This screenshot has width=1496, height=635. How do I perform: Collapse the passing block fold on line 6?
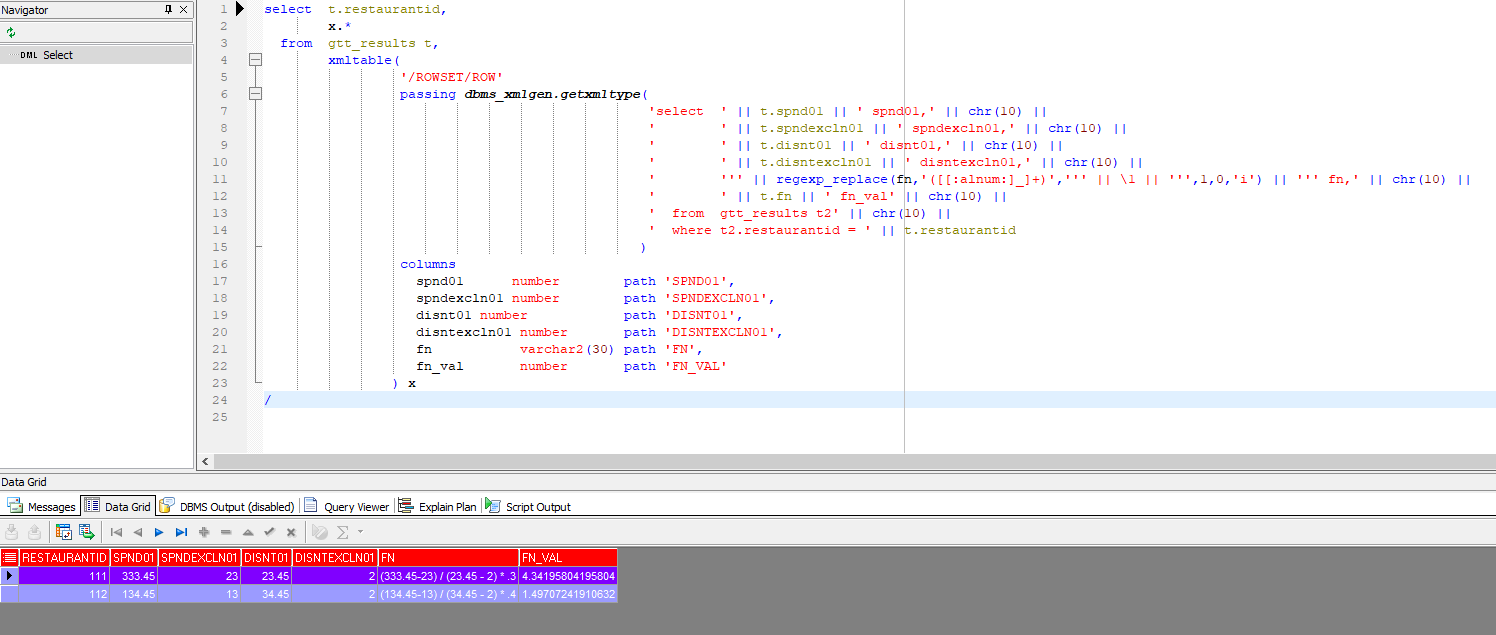(x=255, y=94)
